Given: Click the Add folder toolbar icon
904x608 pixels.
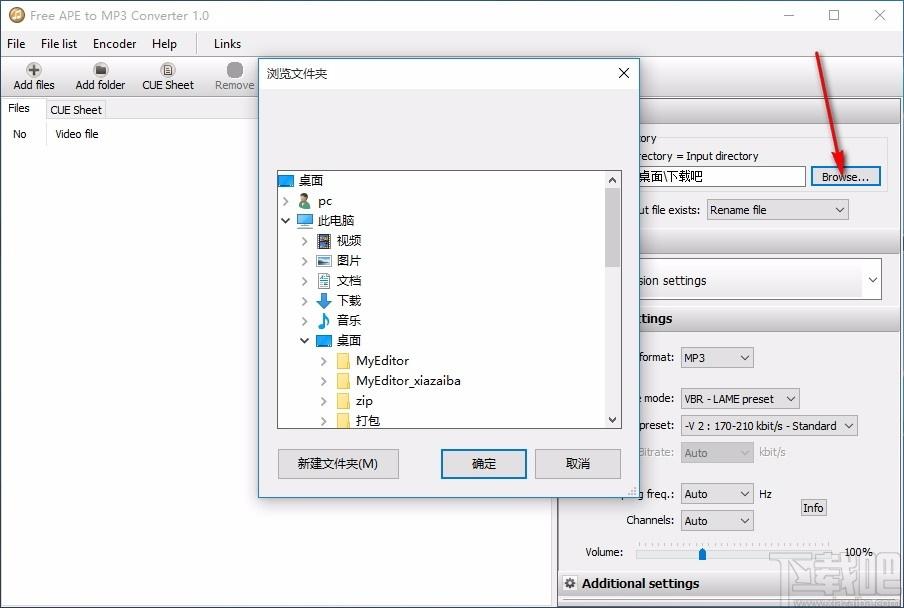Looking at the screenshot, I should pos(100,70).
